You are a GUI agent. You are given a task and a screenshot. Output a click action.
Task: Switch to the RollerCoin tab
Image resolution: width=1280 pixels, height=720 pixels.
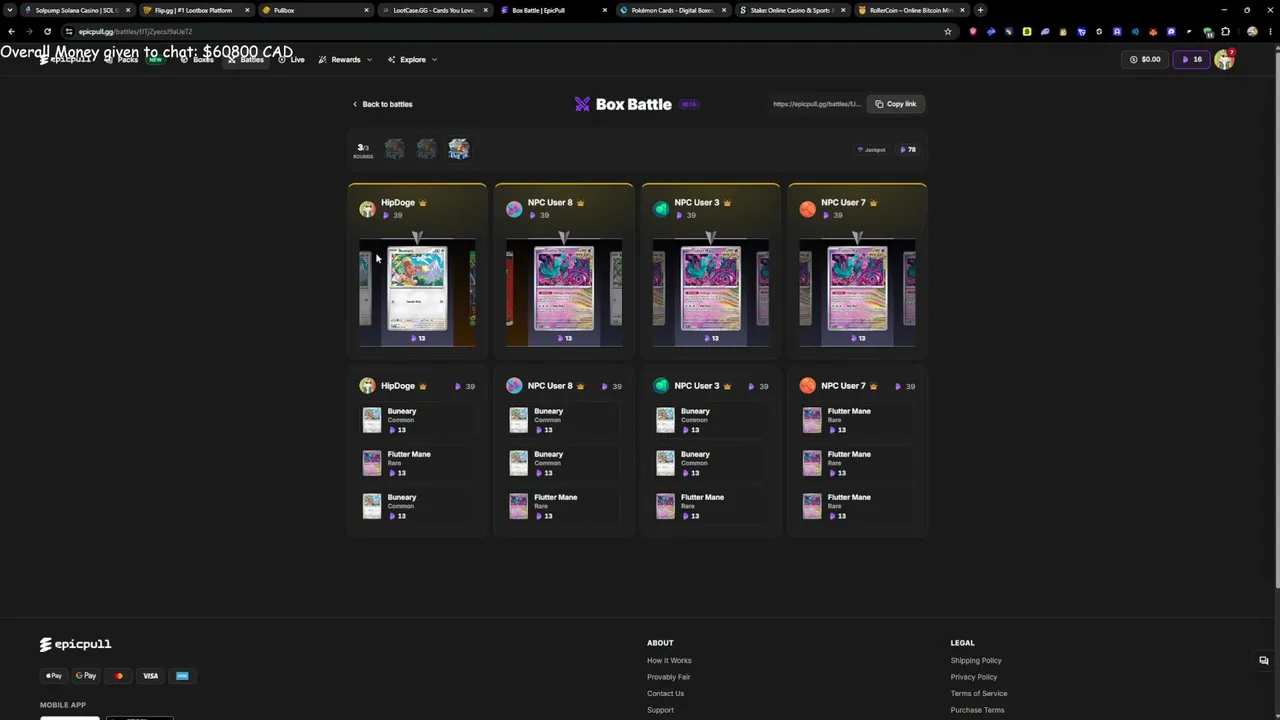pyautogui.click(x=910, y=10)
